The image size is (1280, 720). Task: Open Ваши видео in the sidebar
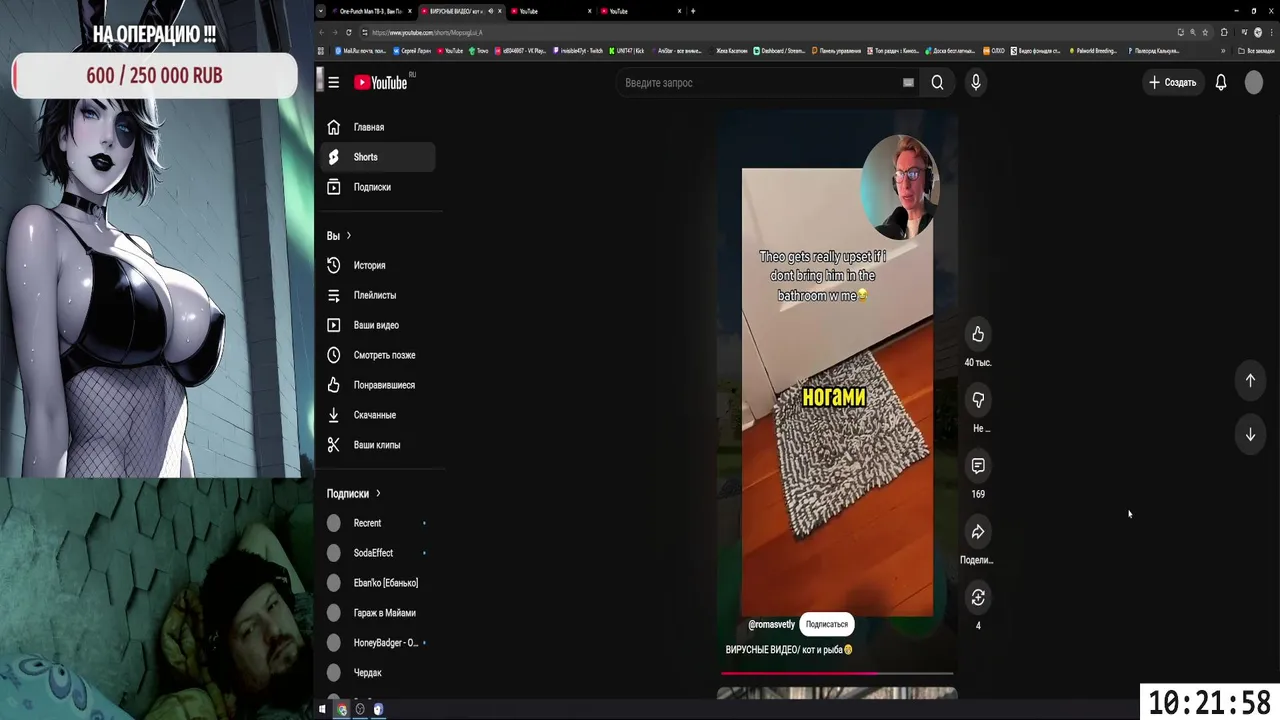click(378, 325)
